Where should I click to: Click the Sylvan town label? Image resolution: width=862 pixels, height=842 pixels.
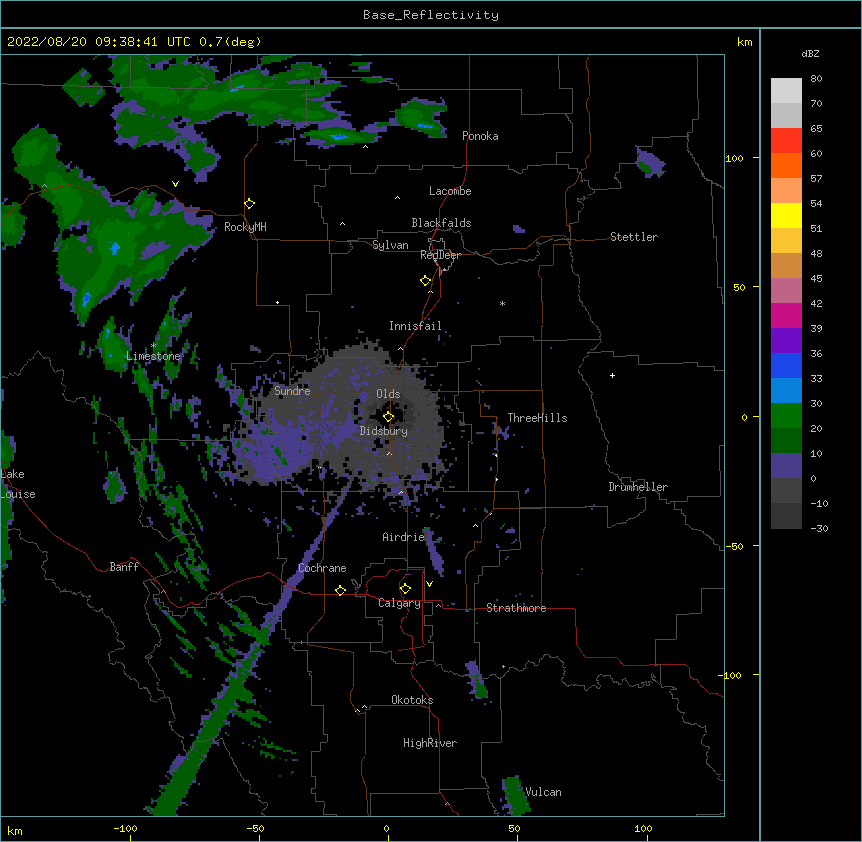(x=390, y=245)
